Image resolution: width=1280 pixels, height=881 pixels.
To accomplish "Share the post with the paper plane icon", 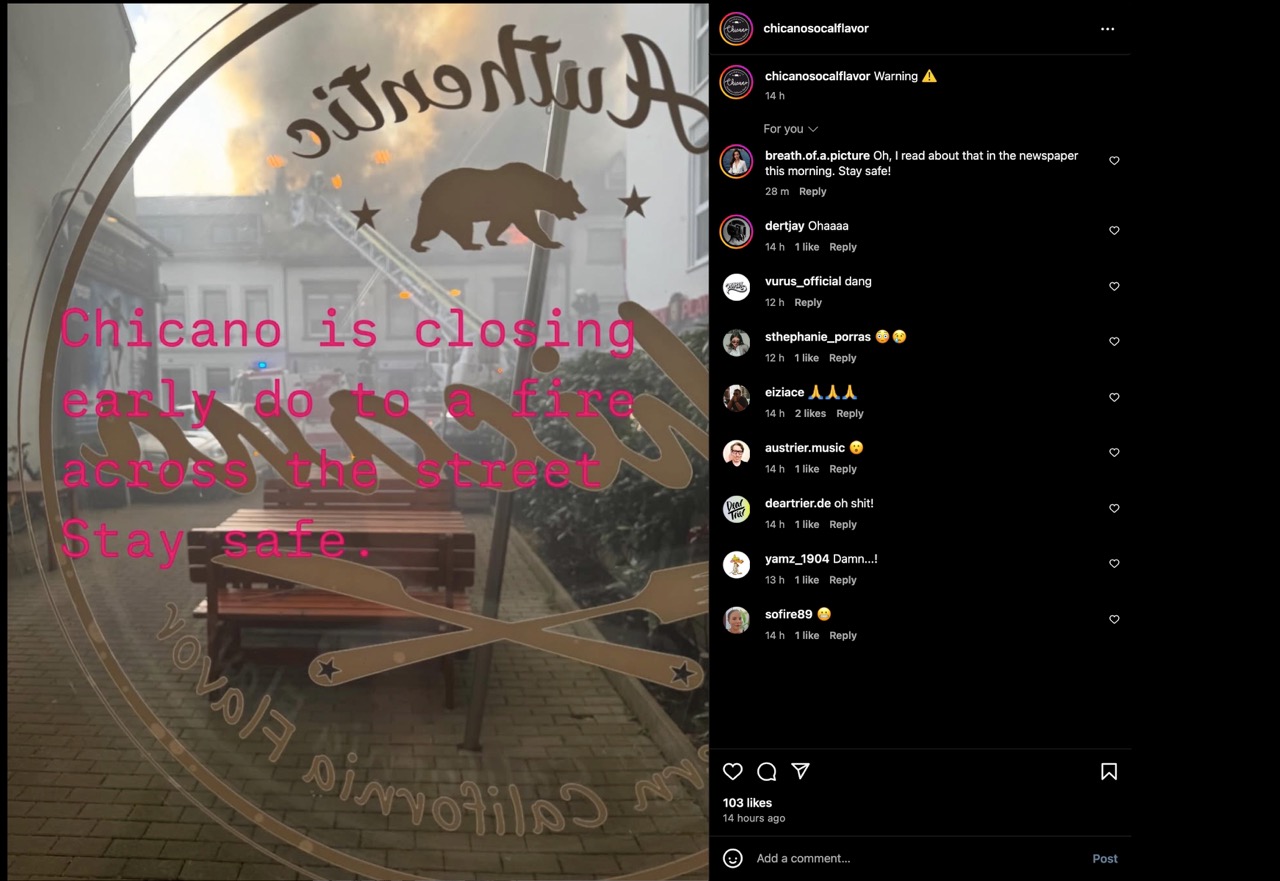I will point(800,771).
